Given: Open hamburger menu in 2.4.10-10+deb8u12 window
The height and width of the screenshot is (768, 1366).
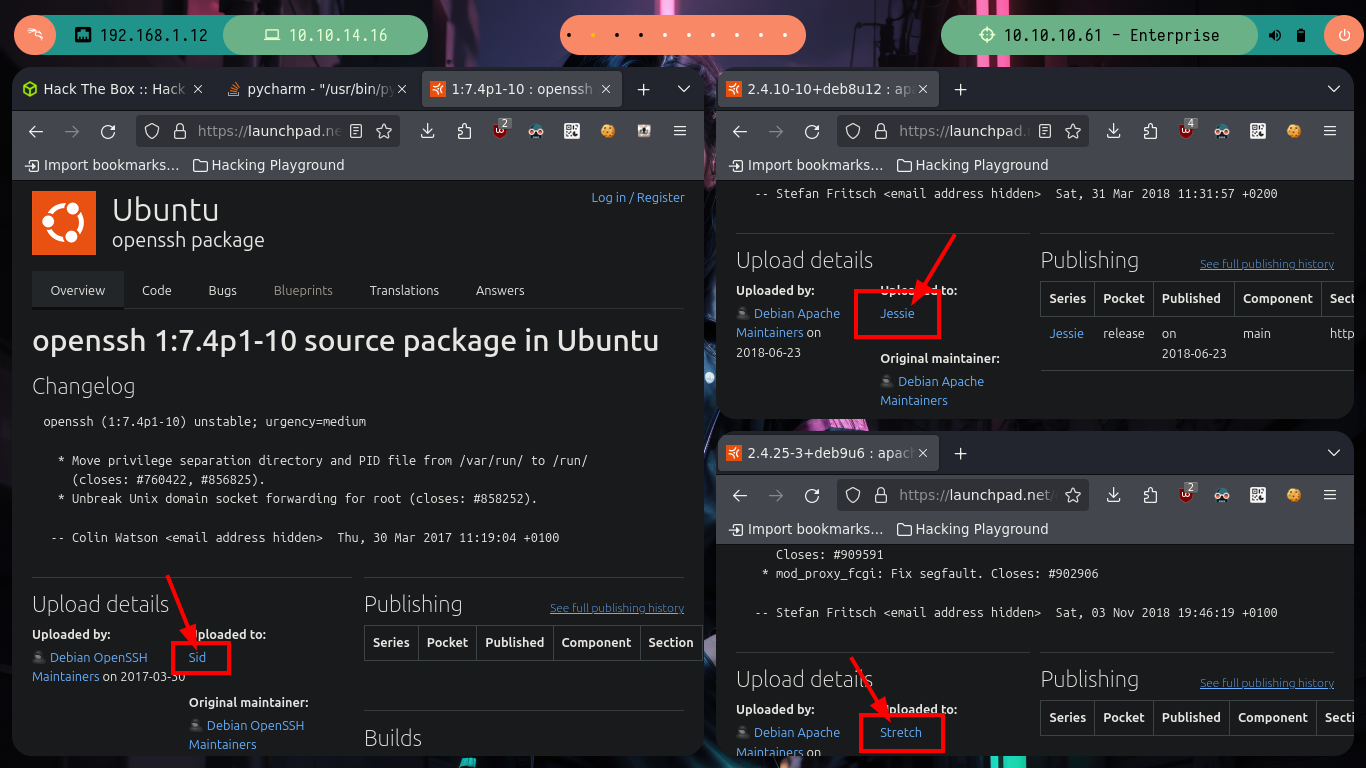Looking at the screenshot, I should coord(1330,131).
